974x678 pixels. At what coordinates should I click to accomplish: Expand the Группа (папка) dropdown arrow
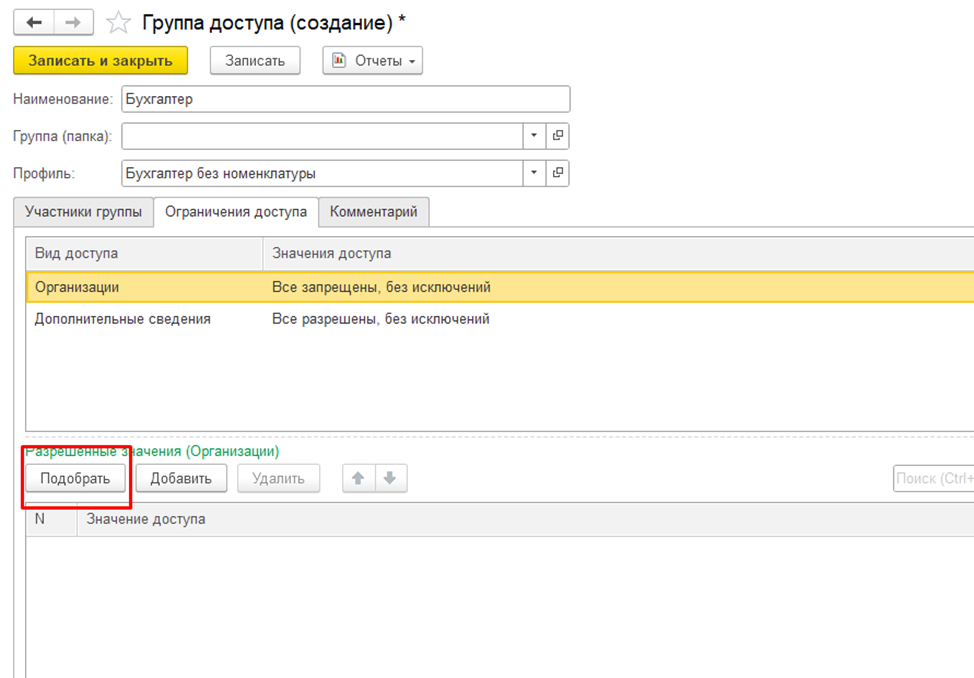(534, 136)
